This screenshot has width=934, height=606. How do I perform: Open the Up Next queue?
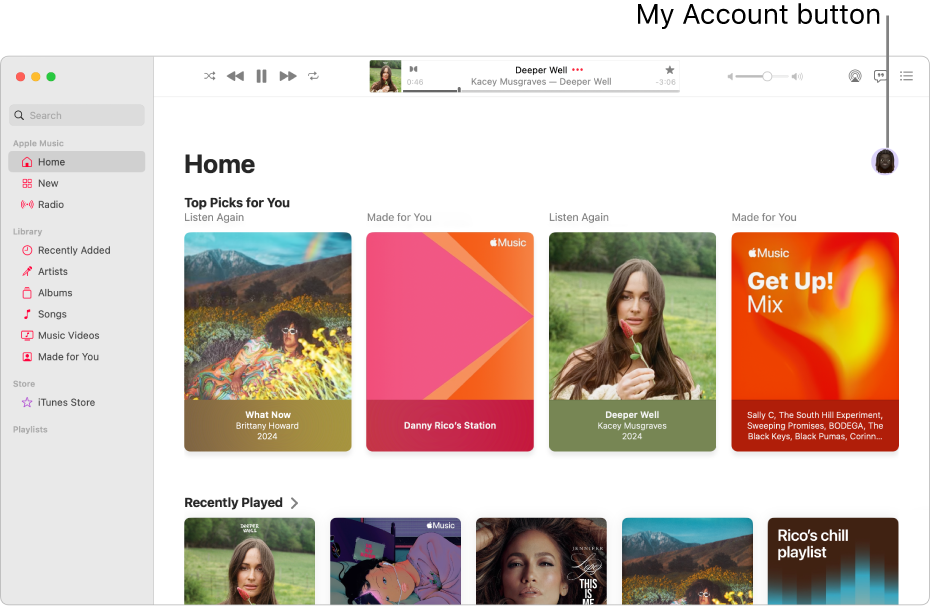click(906, 76)
